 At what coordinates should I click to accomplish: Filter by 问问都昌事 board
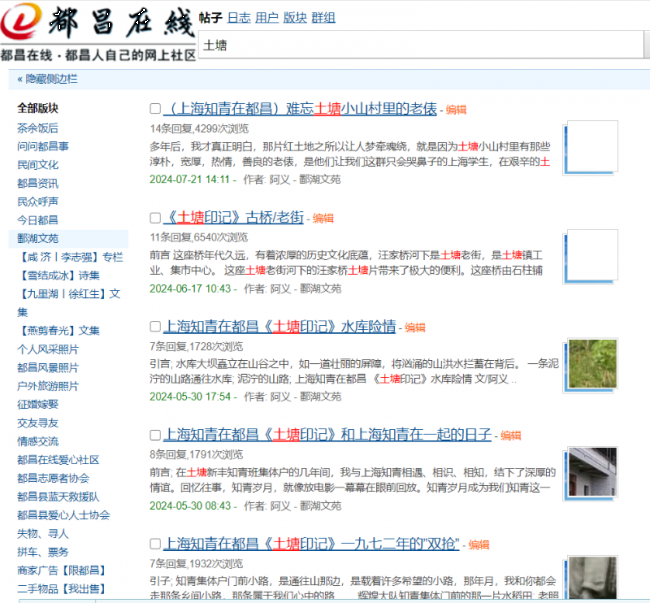click(x=43, y=146)
